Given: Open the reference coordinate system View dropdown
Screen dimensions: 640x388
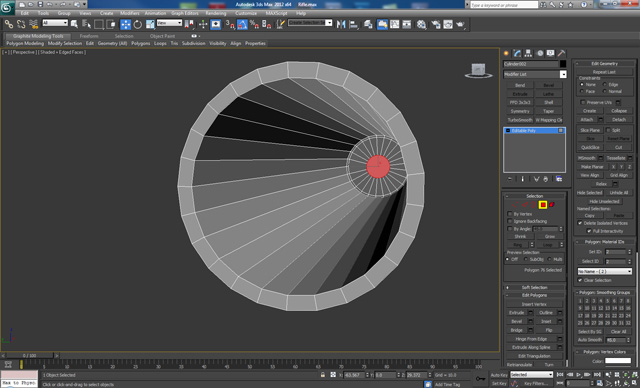Looking at the screenshot, I should coord(169,23).
